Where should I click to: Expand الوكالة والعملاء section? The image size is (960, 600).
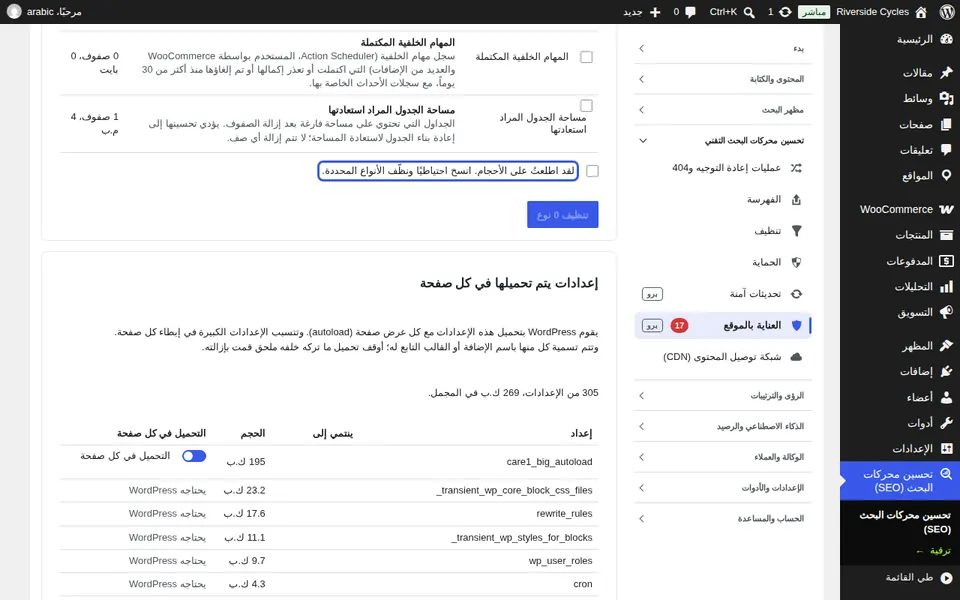click(x=723, y=457)
